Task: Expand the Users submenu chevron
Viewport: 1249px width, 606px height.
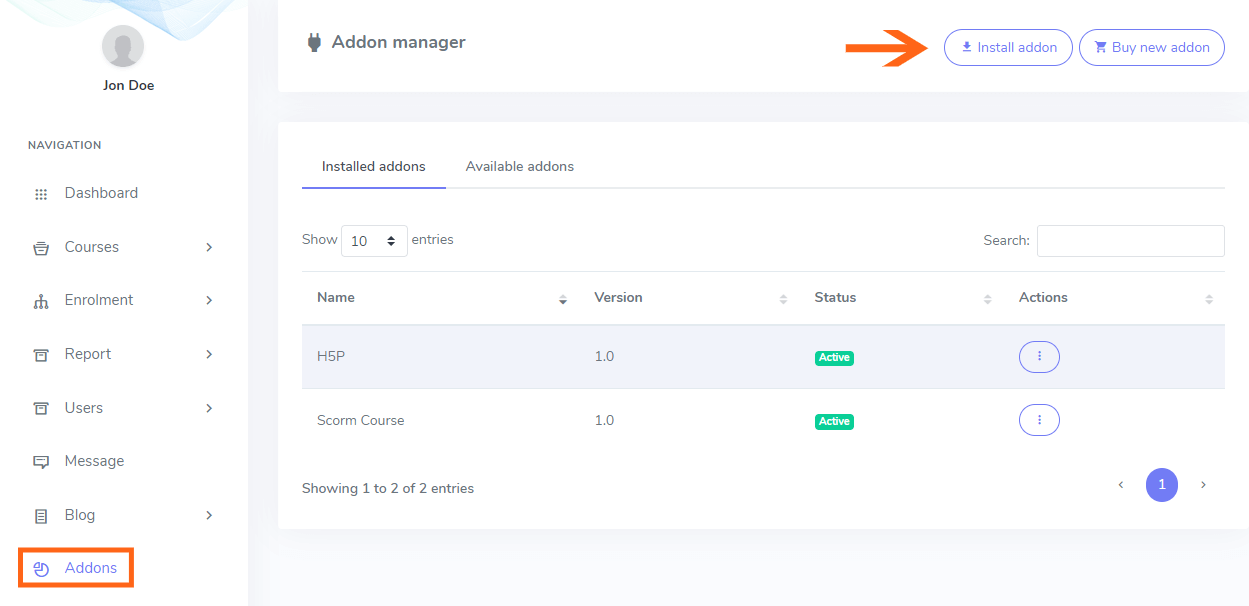Action: [209, 408]
